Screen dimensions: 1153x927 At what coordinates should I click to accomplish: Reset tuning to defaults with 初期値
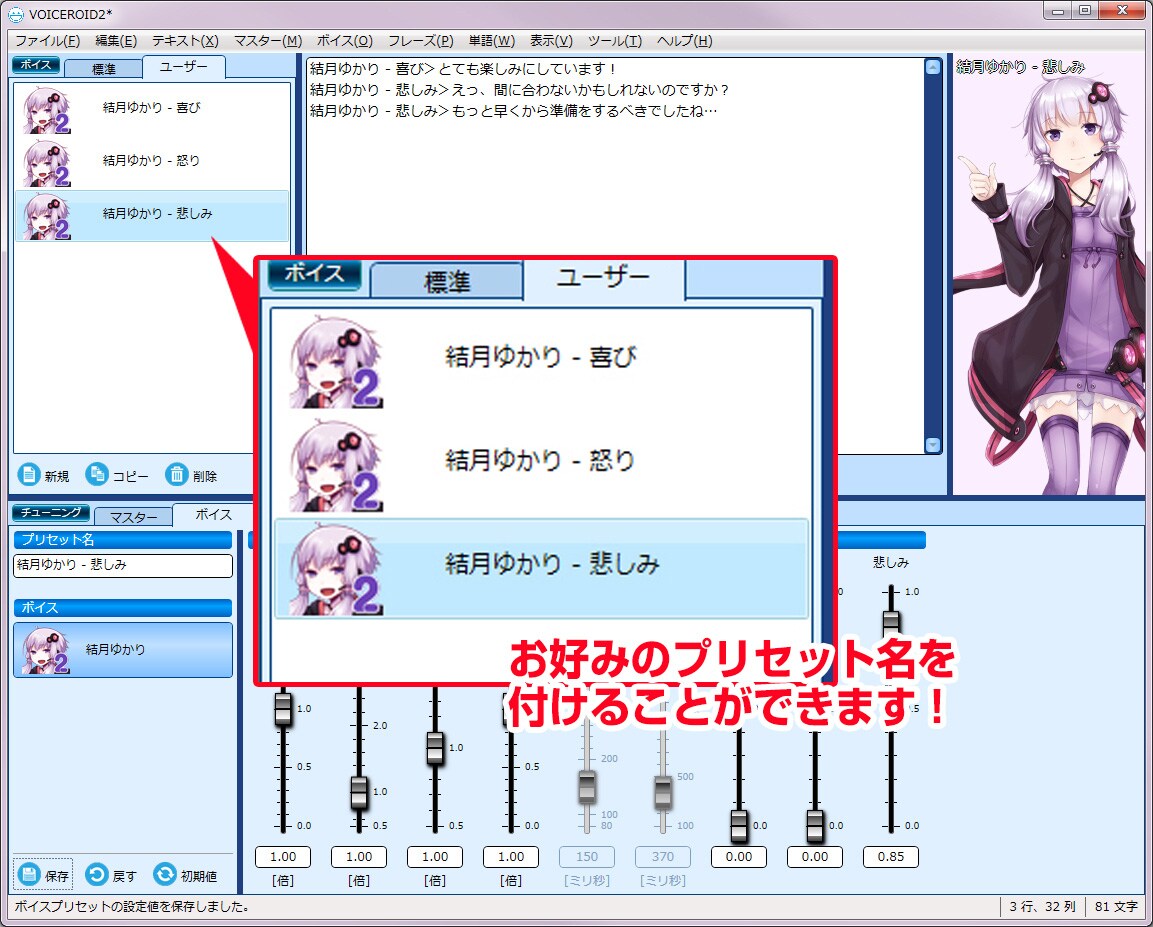pos(185,875)
